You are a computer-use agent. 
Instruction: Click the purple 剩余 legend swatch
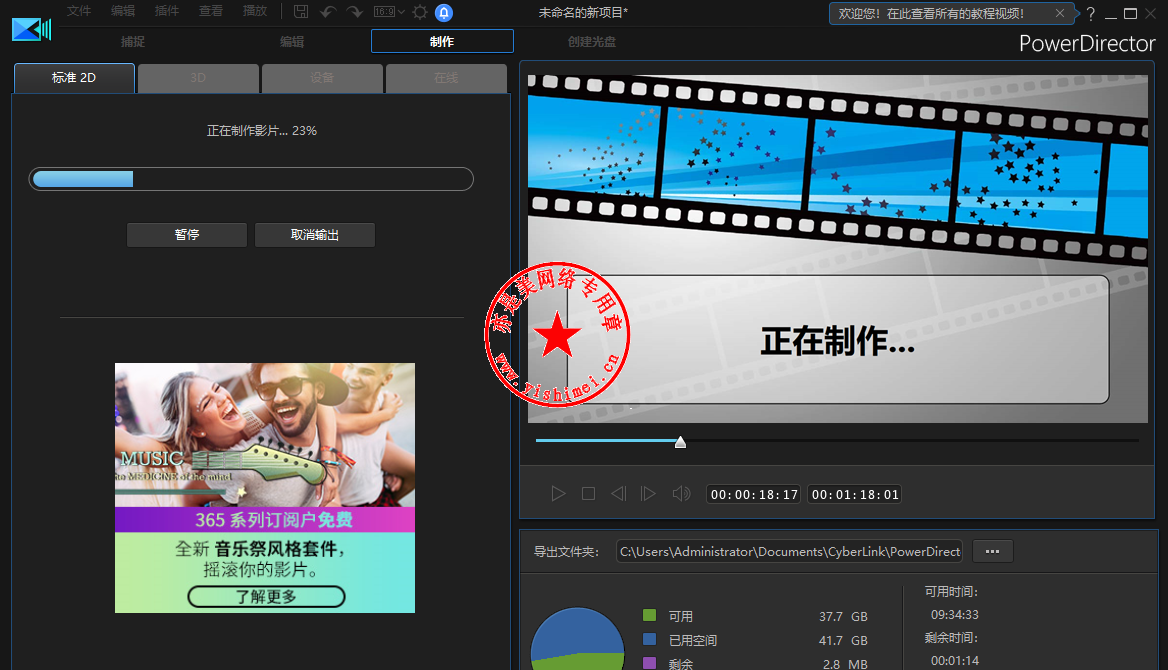(650, 663)
